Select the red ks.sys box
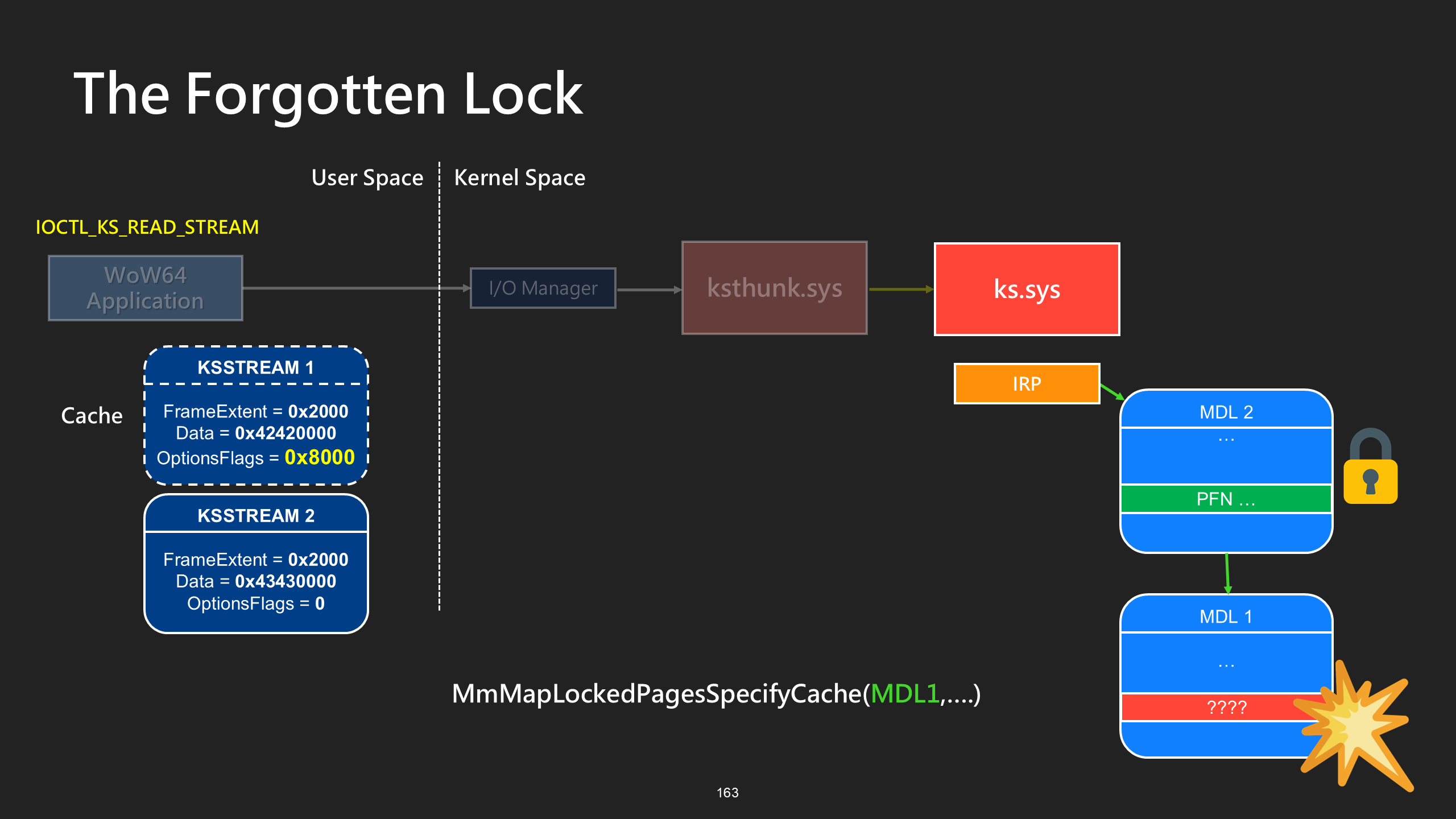Image resolution: width=1456 pixels, height=819 pixels. click(x=1027, y=289)
